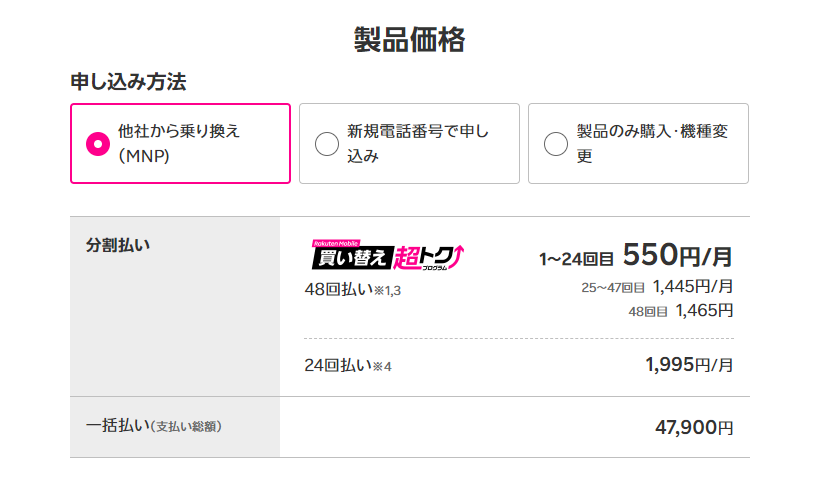Image resolution: width=835 pixels, height=492 pixels.
Task: Click the 買い替え超トク program logo
Action: (x=387, y=256)
